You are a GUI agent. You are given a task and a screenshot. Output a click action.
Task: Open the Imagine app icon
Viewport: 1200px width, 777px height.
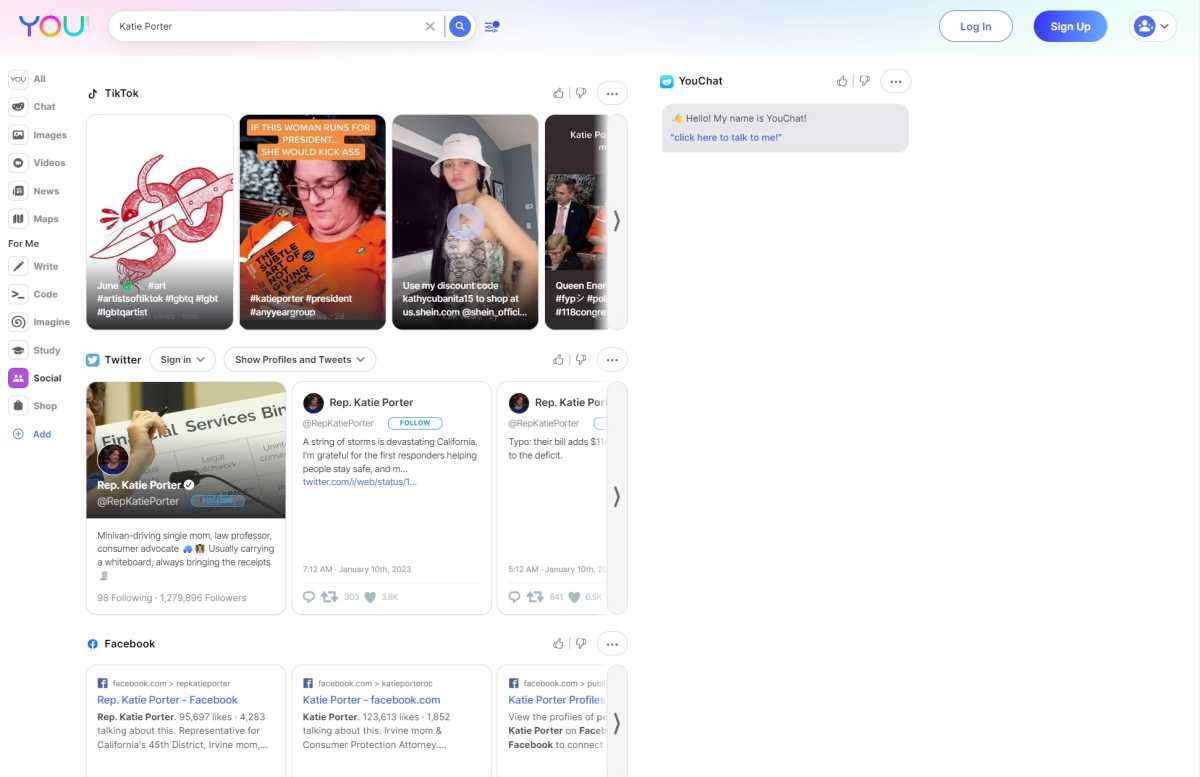click(18, 322)
